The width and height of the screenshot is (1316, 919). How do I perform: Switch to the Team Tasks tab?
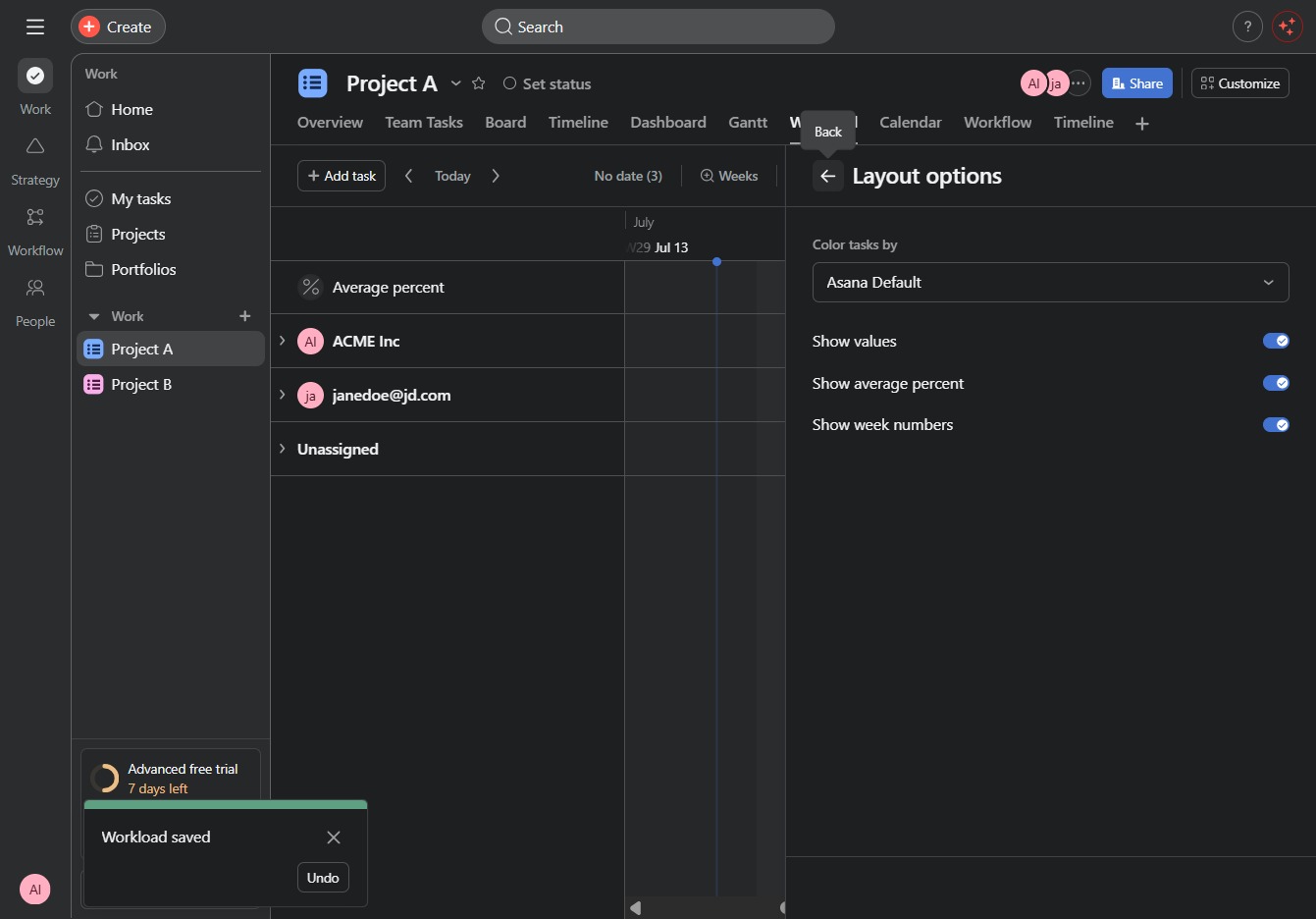tap(424, 122)
